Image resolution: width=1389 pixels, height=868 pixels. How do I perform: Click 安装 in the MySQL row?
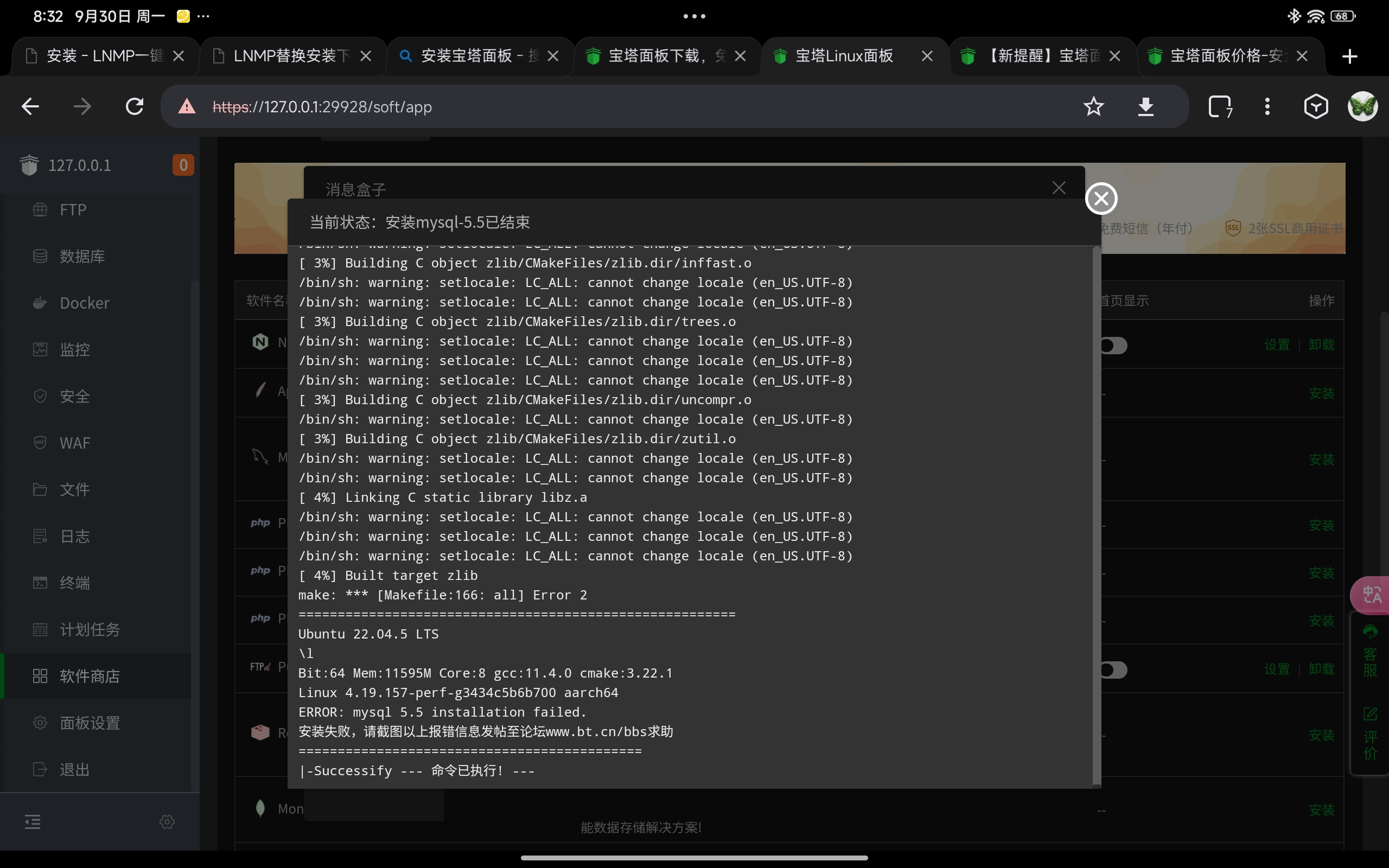pos(1321,460)
